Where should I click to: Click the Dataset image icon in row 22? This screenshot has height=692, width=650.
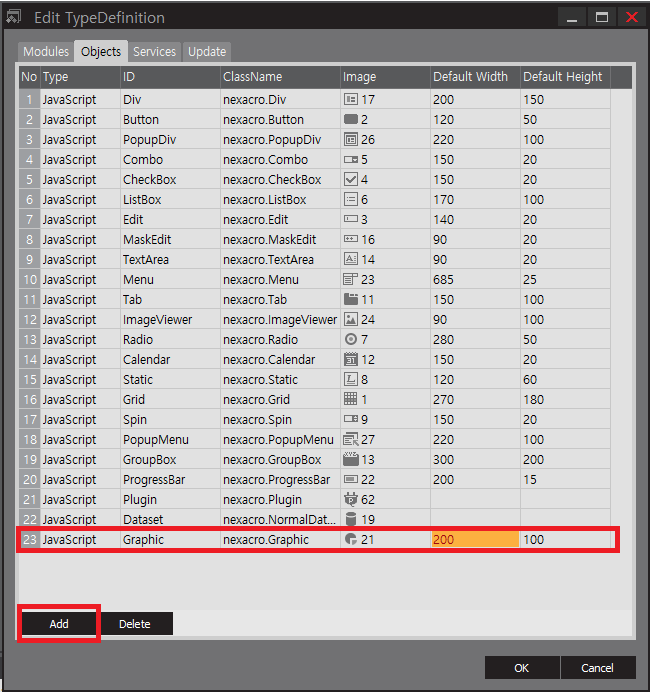tap(350, 519)
